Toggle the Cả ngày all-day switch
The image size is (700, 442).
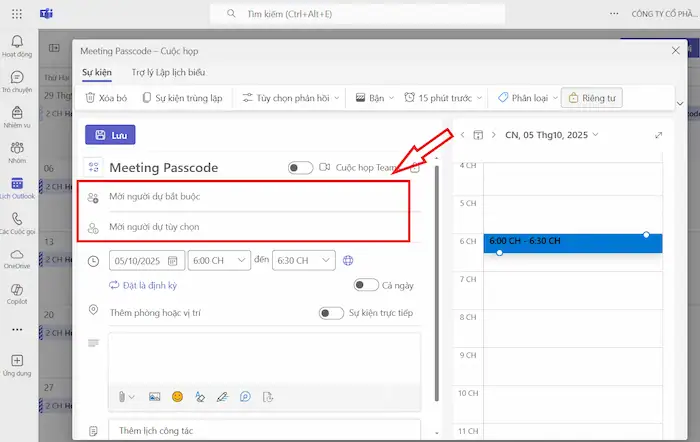coord(366,285)
